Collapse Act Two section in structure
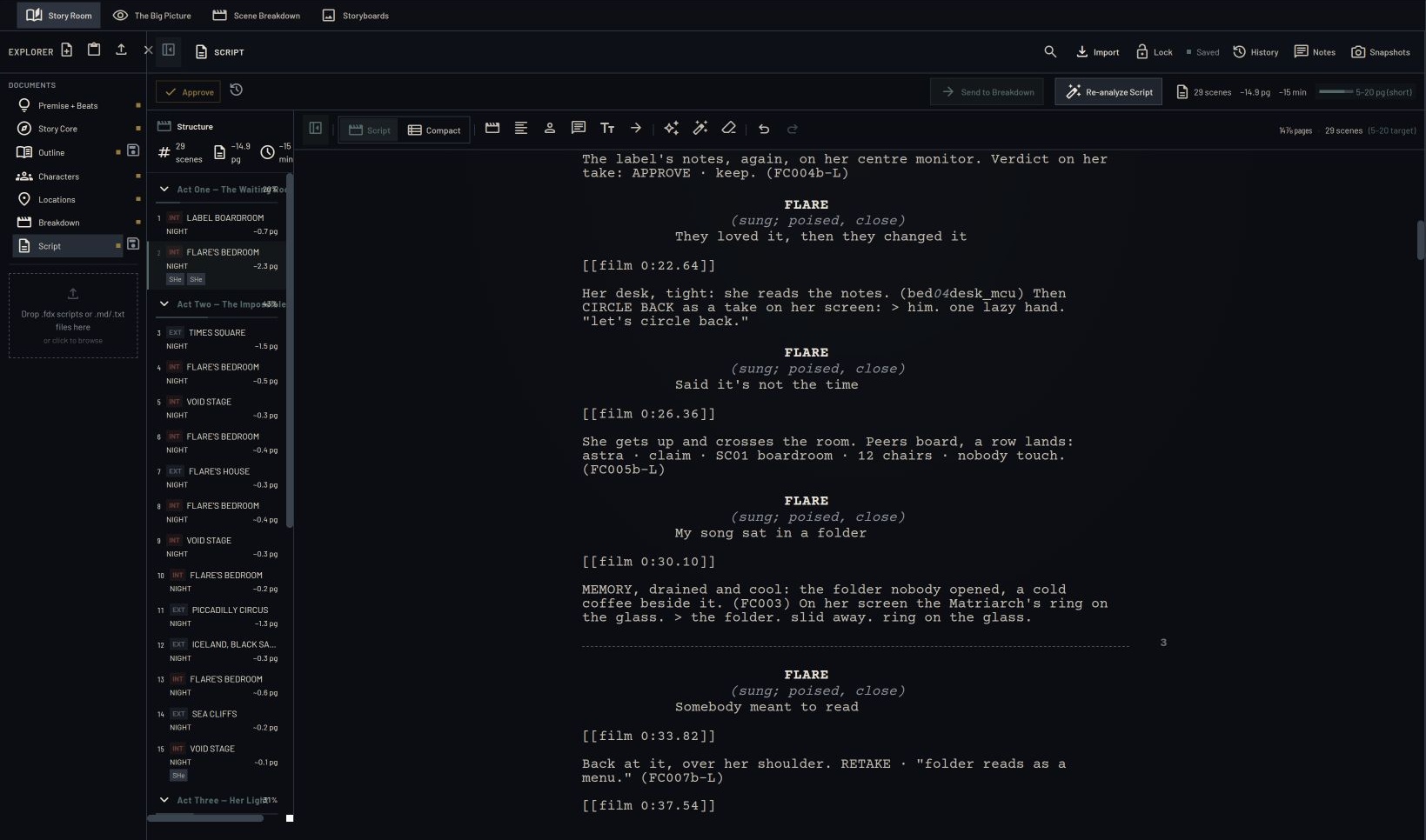The image size is (1426, 840). point(164,303)
